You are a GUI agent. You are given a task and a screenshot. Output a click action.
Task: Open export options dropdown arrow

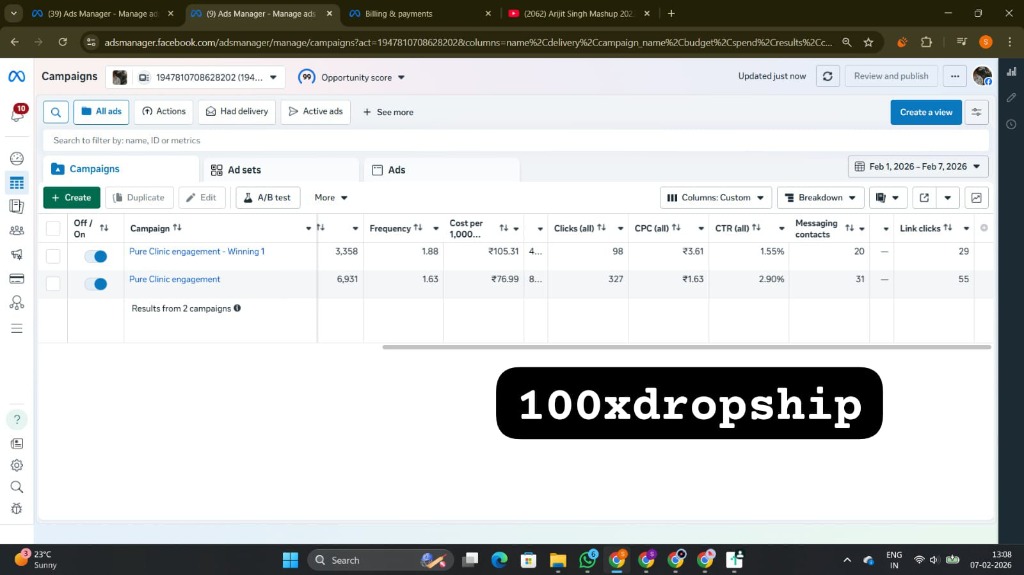(948, 198)
